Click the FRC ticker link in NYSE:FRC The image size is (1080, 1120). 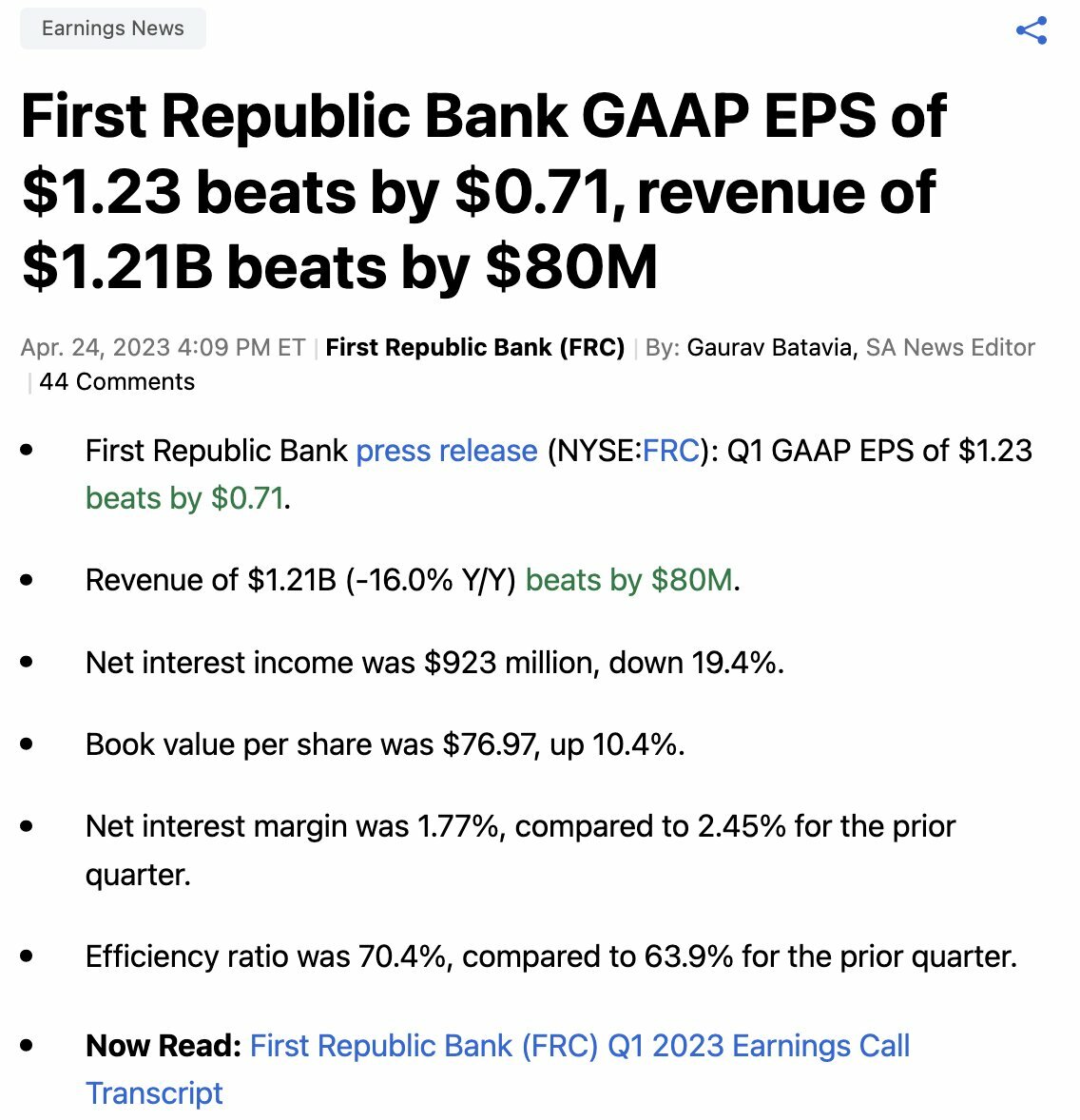[x=670, y=451]
